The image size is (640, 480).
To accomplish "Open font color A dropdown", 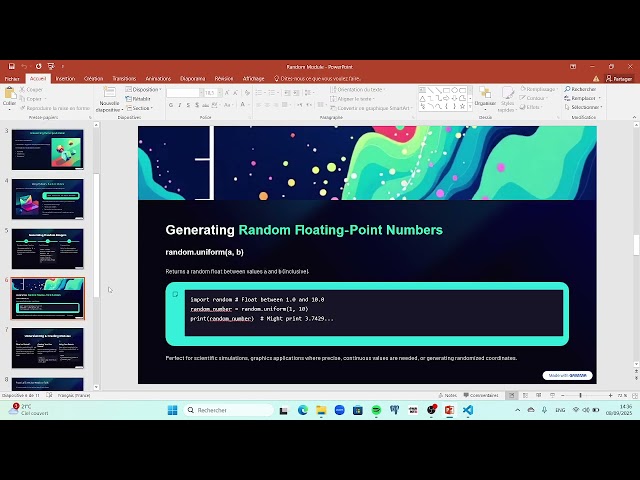I will 249,105.
